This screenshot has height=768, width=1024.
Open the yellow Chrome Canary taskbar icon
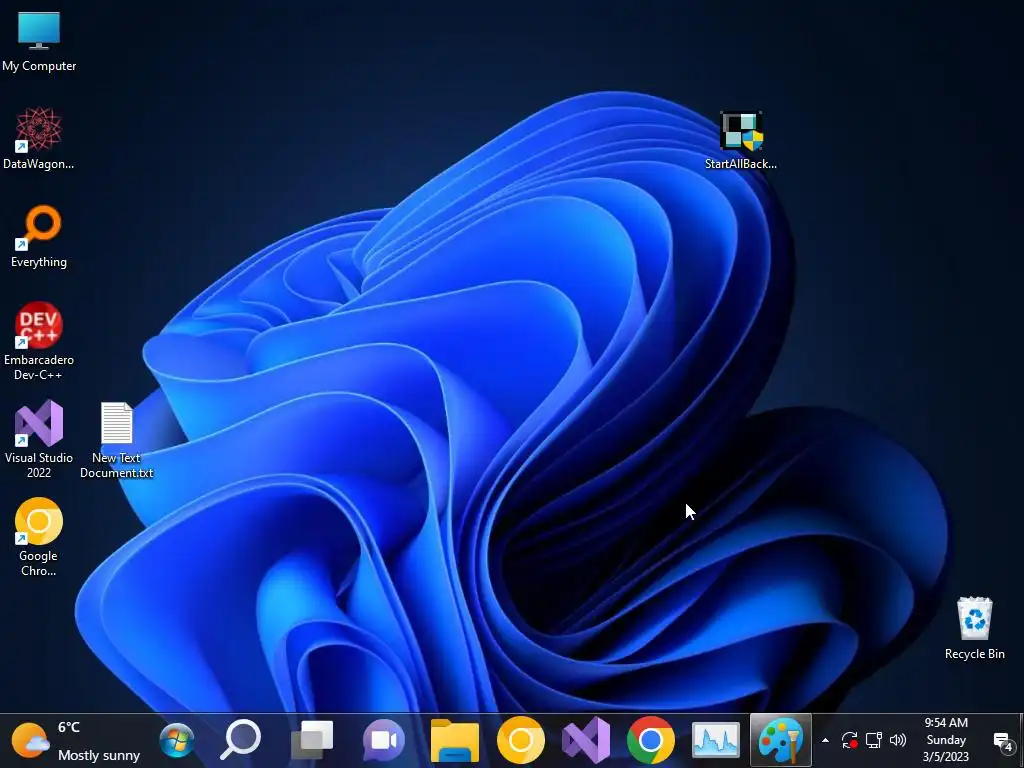[520, 741]
